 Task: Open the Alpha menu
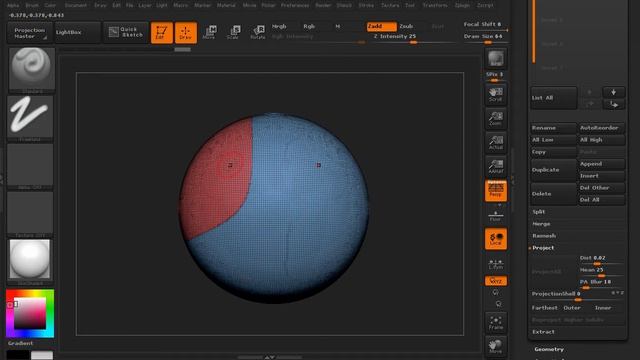(13, 5)
